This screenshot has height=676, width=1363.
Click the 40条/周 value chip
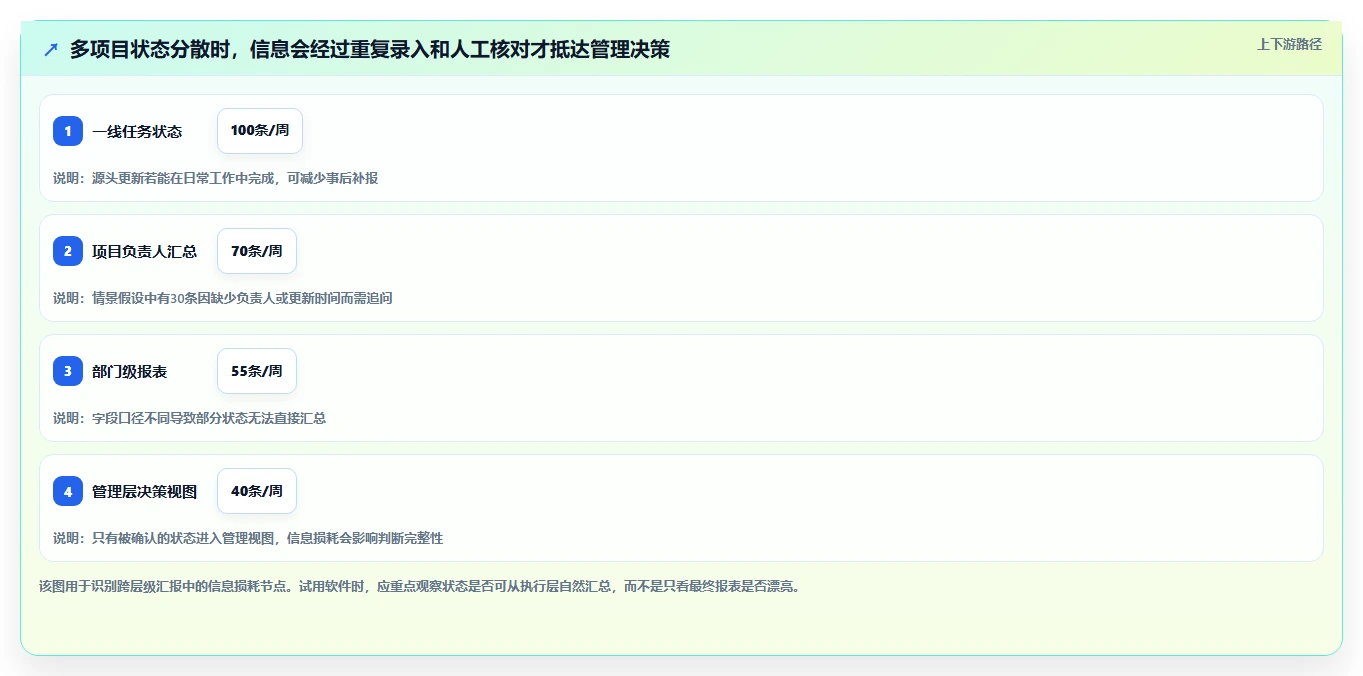(257, 491)
